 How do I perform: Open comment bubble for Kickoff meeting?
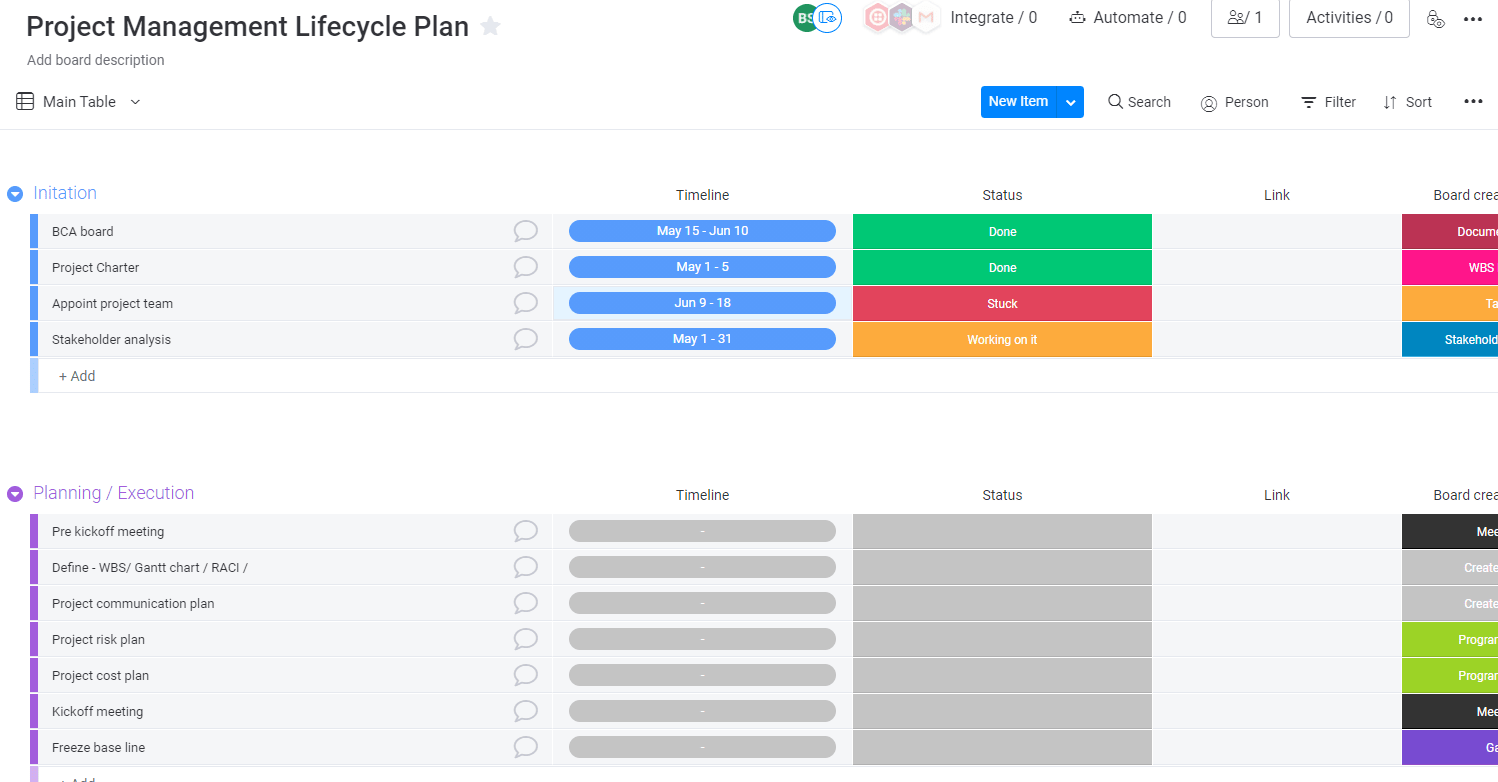526,711
